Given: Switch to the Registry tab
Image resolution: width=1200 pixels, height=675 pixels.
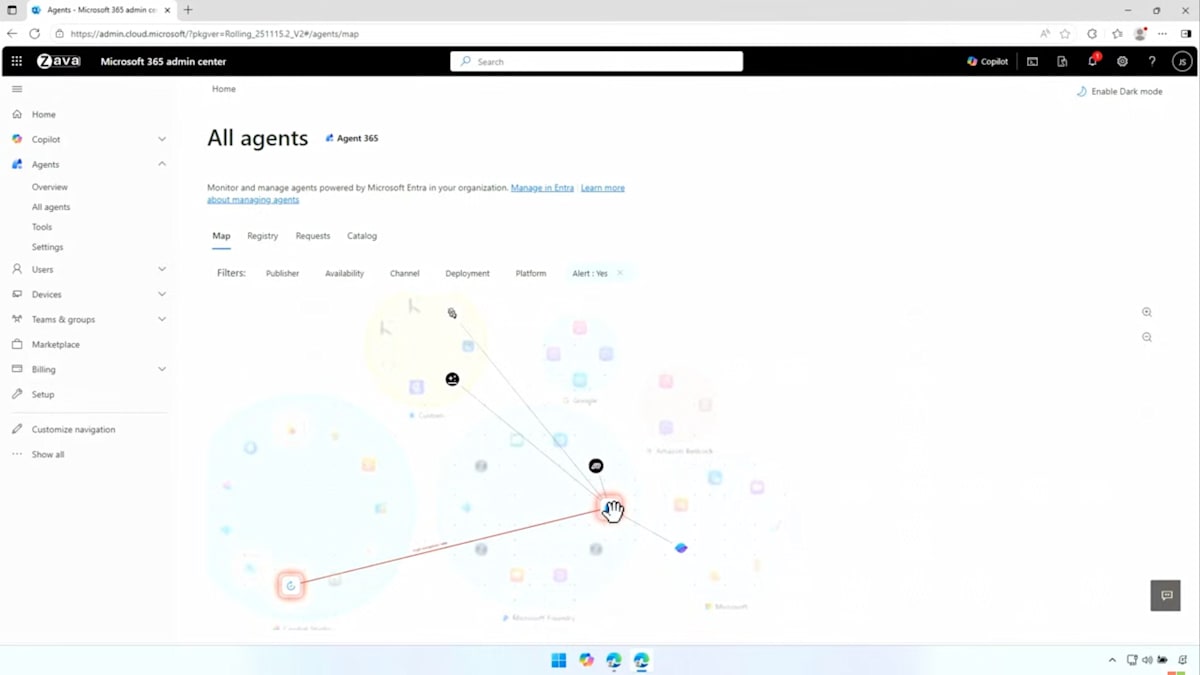Looking at the screenshot, I should [263, 236].
